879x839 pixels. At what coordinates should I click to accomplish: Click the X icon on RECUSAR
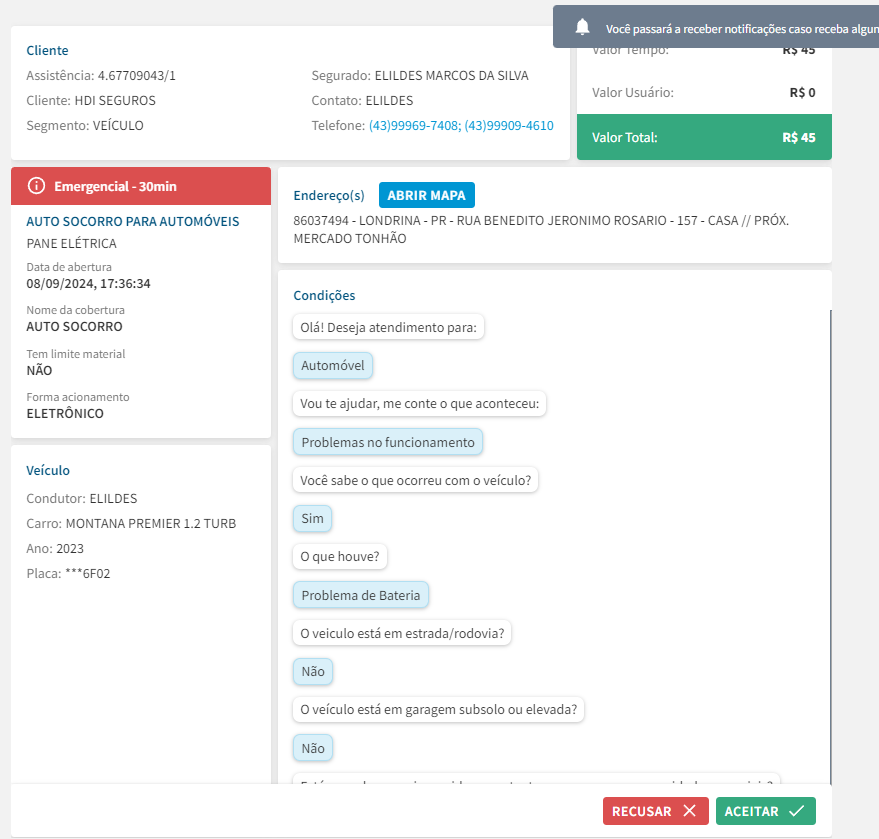point(689,811)
